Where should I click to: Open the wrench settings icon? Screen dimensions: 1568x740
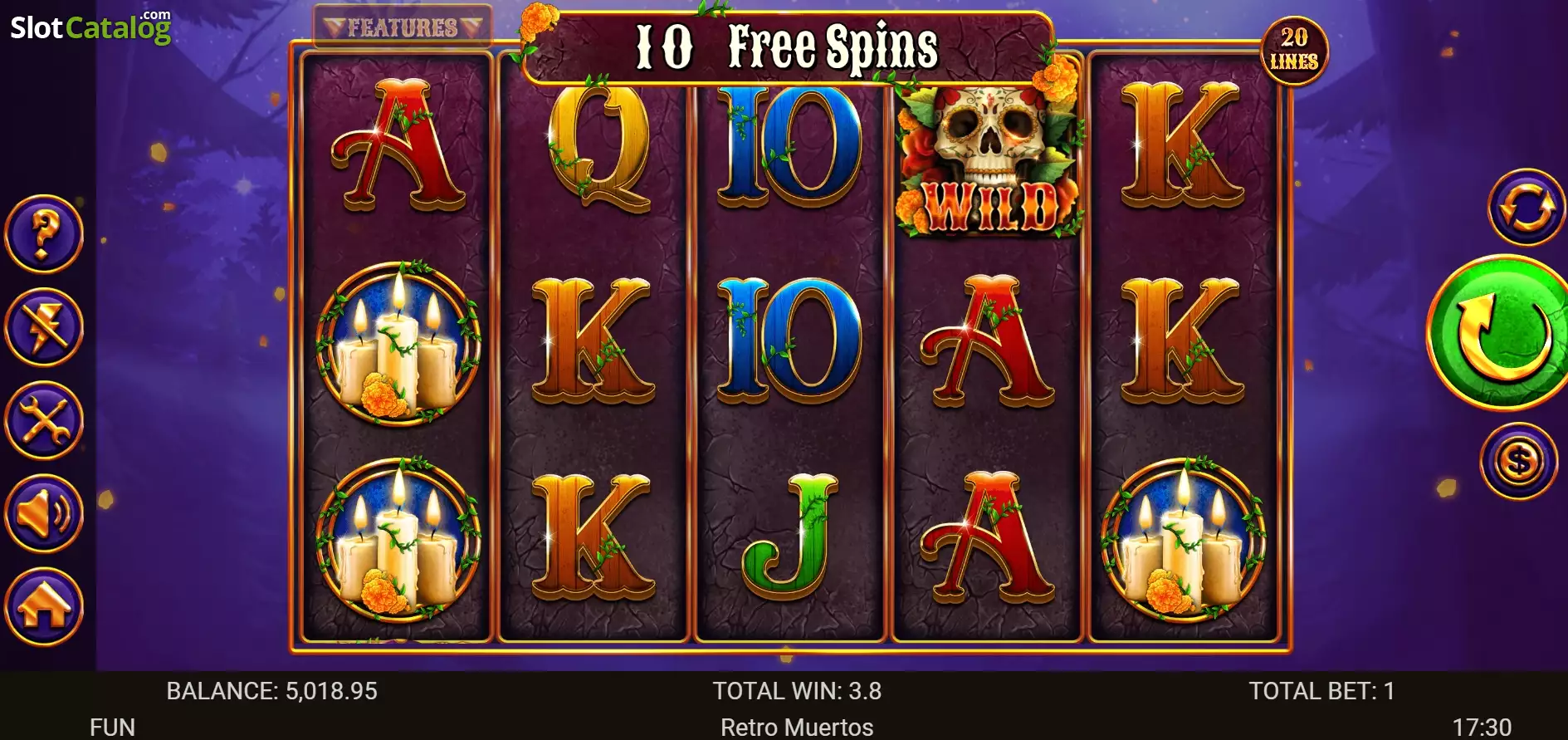[x=44, y=420]
